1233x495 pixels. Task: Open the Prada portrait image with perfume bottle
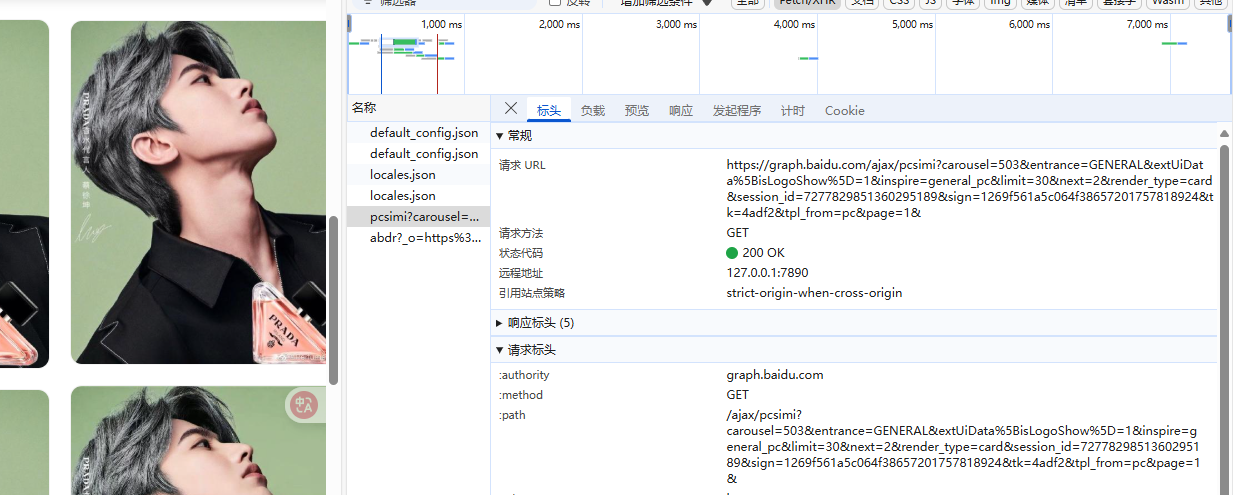click(198, 192)
